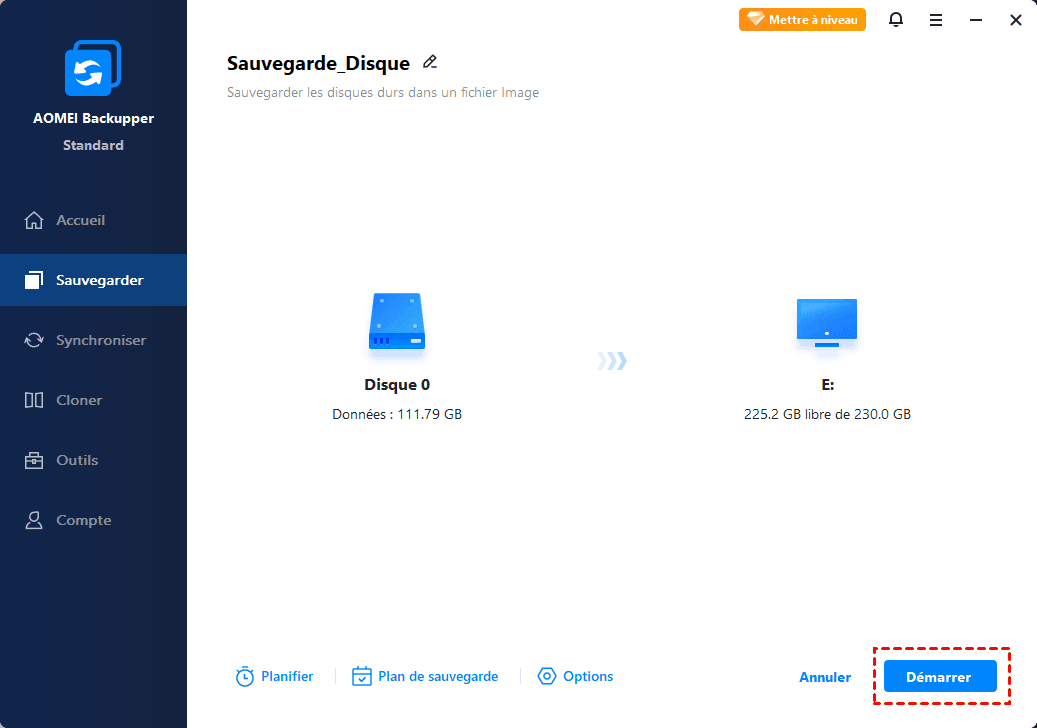Viewport: 1037px width, 728px height.
Task: Start backup with Démarrer button
Action: pos(940,676)
